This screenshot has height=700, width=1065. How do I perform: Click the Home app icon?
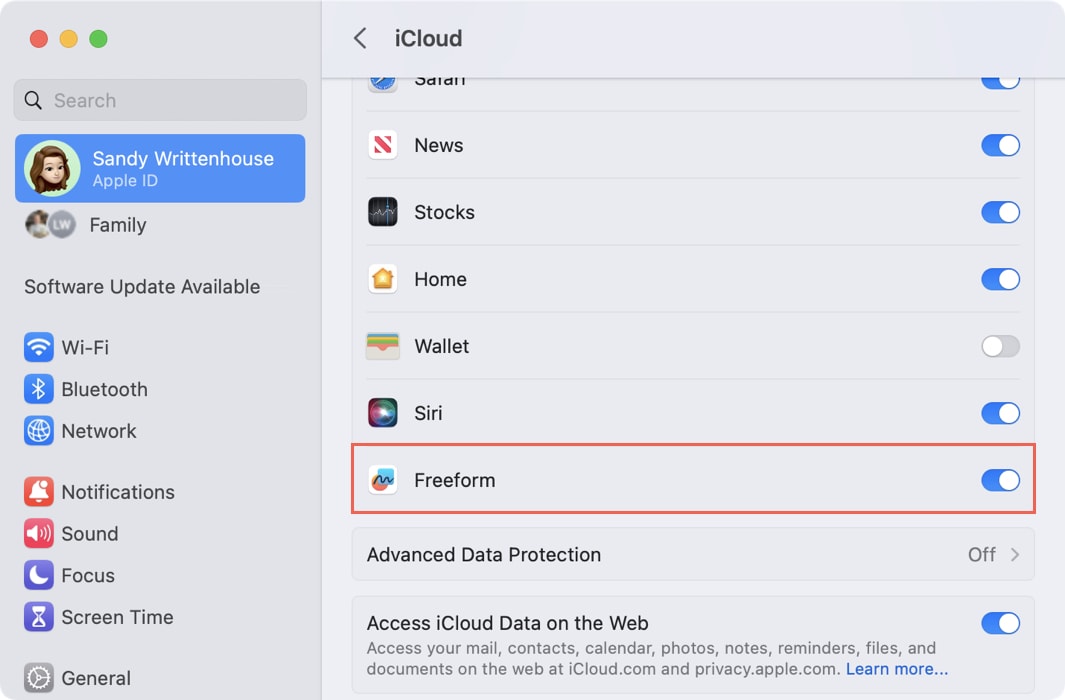point(383,279)
